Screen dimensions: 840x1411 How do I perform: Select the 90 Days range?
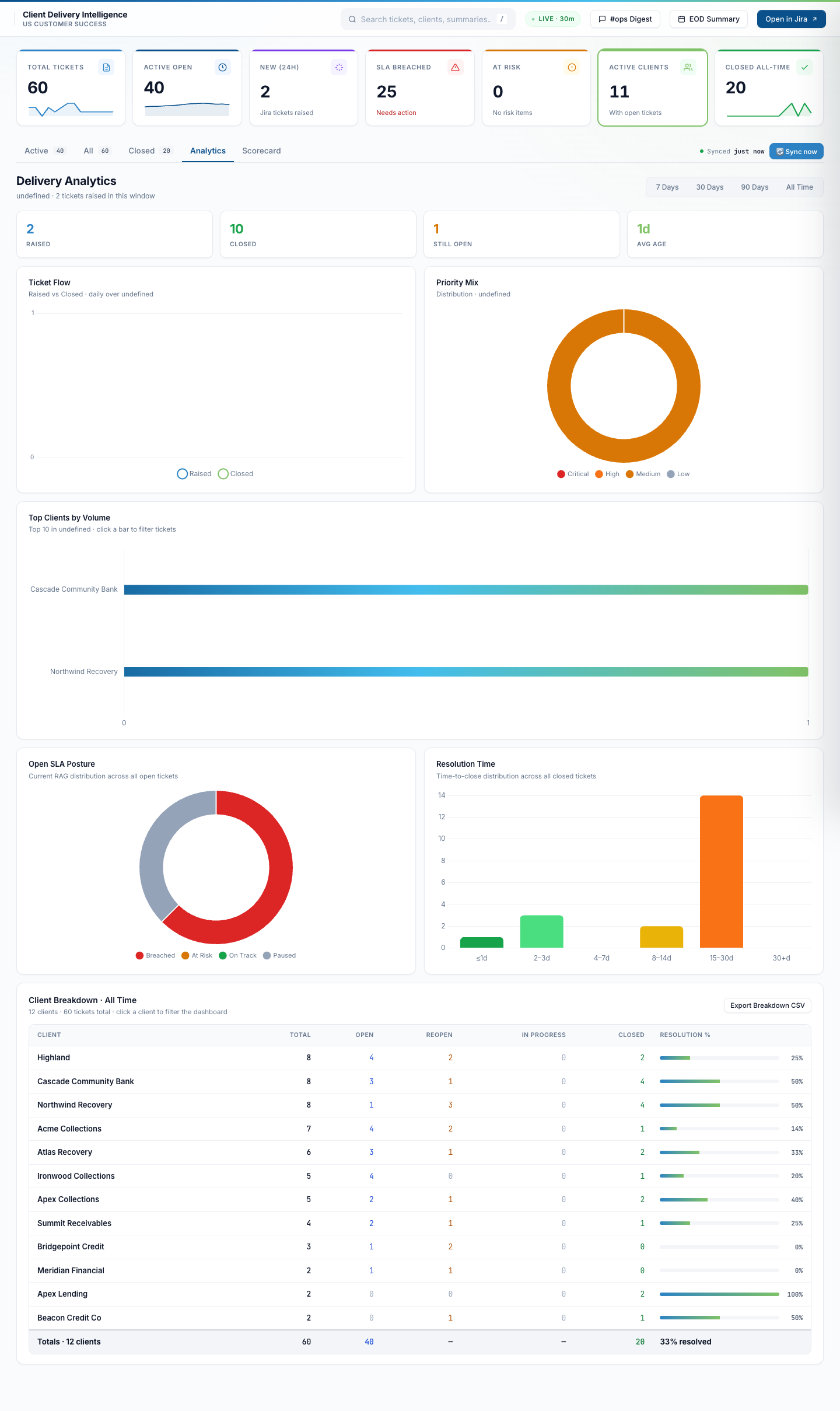[754, 187]
